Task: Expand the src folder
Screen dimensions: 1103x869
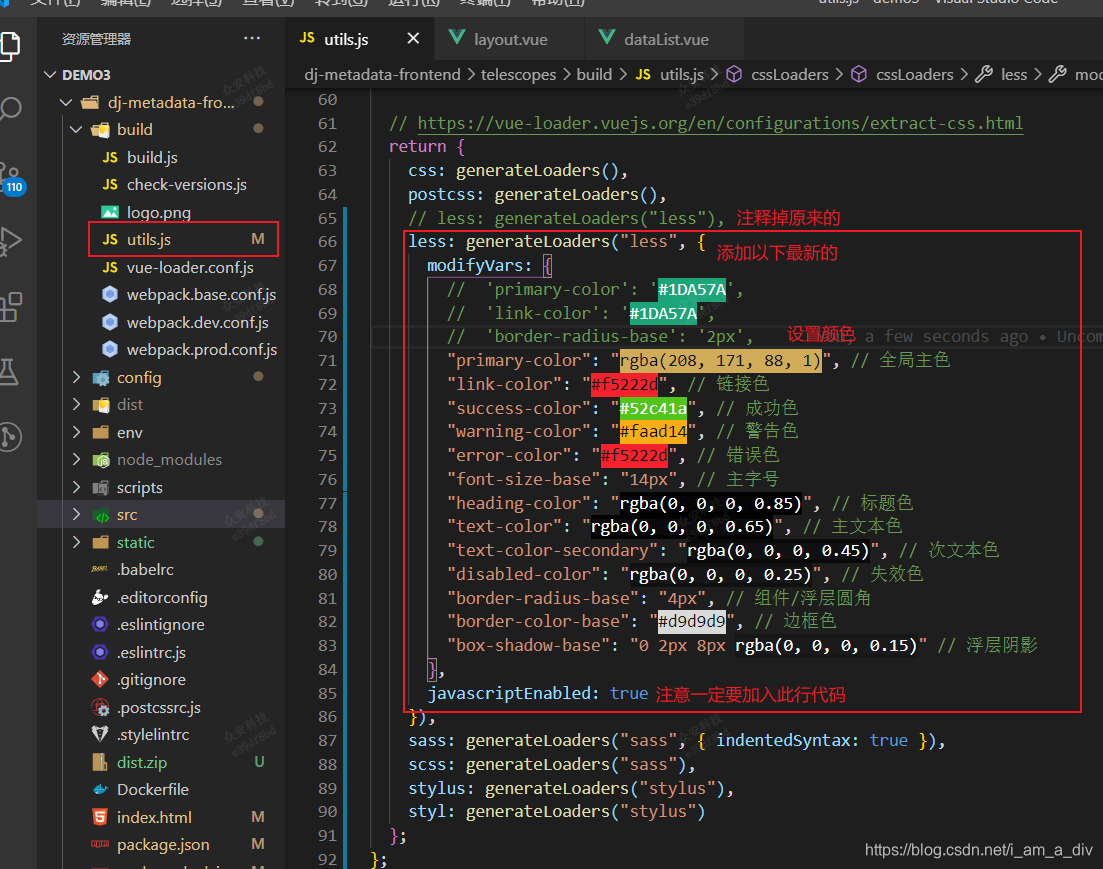Action: click(77, 514)
